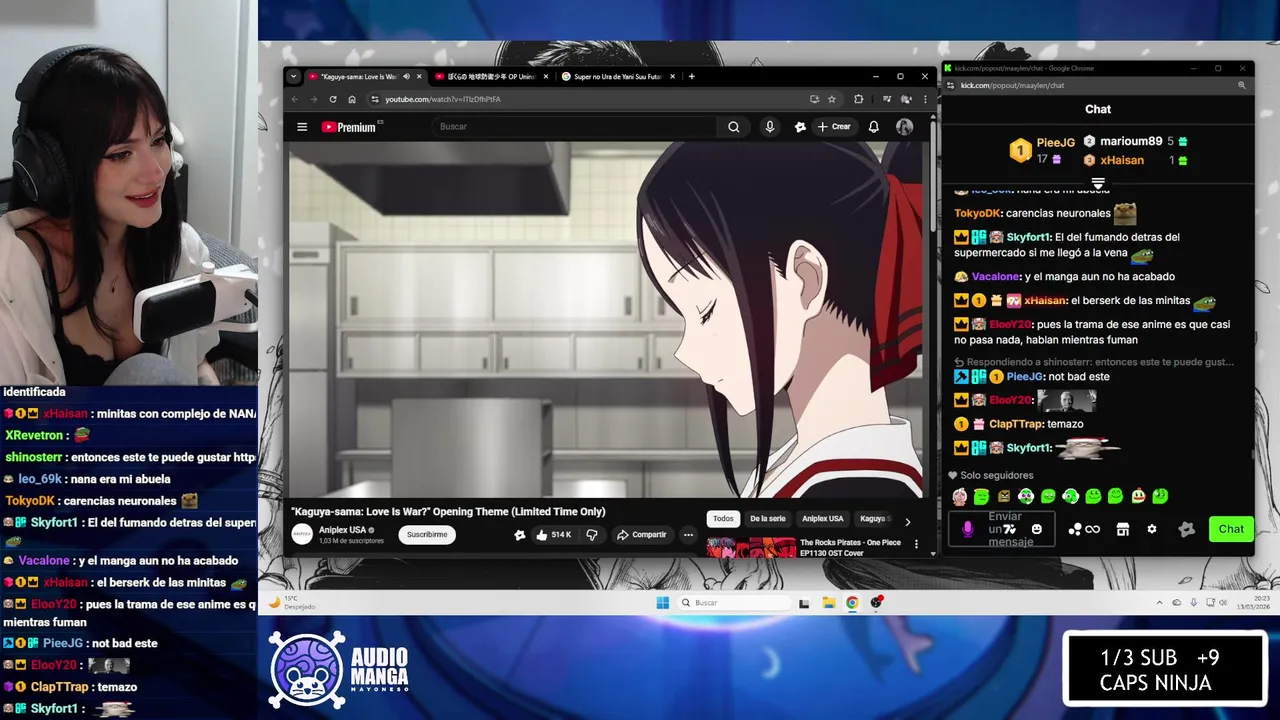Expand the Kick chat leaderboard arrow

[x=1098, y=183]
